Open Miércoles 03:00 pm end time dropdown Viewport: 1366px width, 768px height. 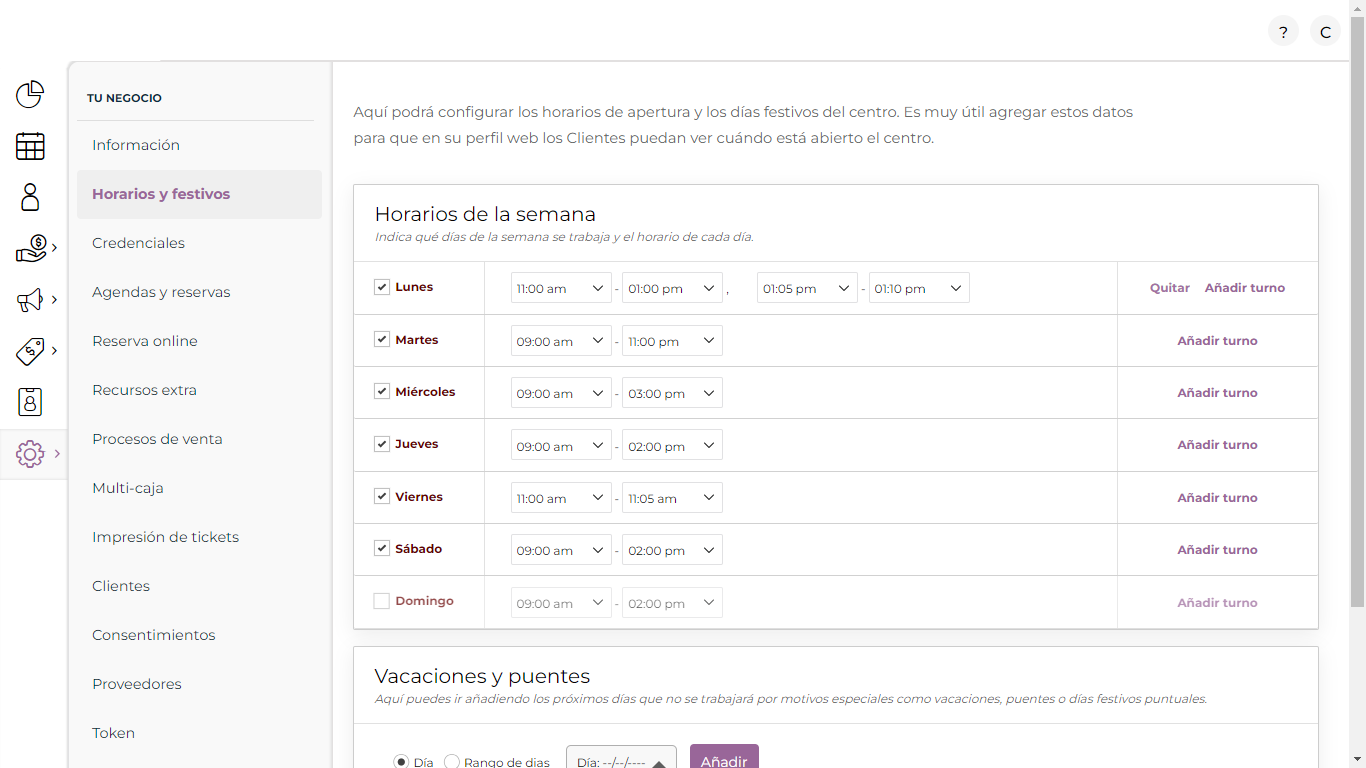tap(672, 393)
